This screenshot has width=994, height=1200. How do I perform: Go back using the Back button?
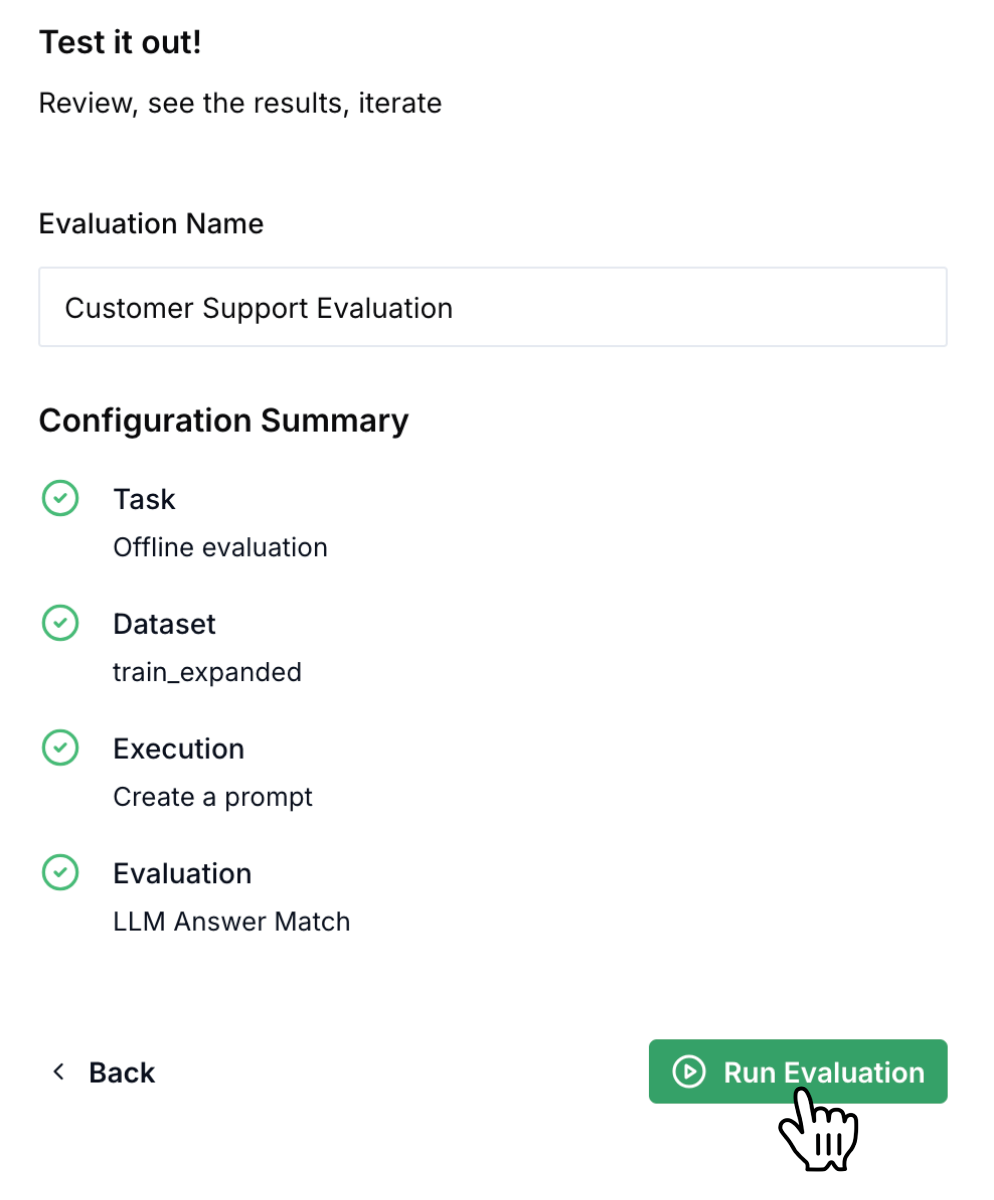pyautogui.click(x=121, y=1072)
